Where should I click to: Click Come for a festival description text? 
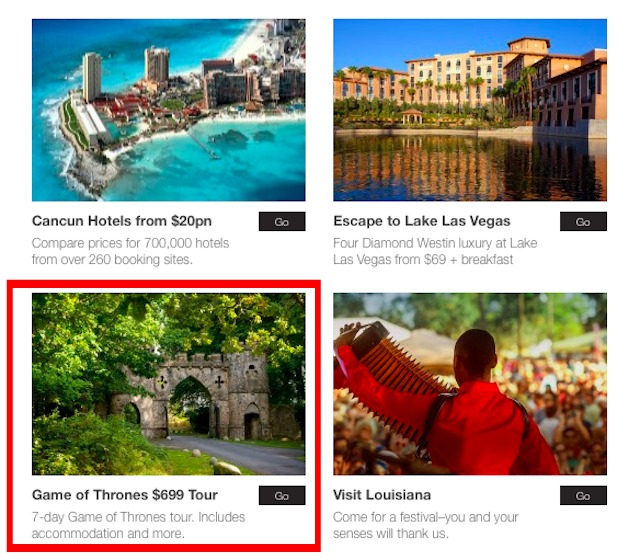(426, 525)
